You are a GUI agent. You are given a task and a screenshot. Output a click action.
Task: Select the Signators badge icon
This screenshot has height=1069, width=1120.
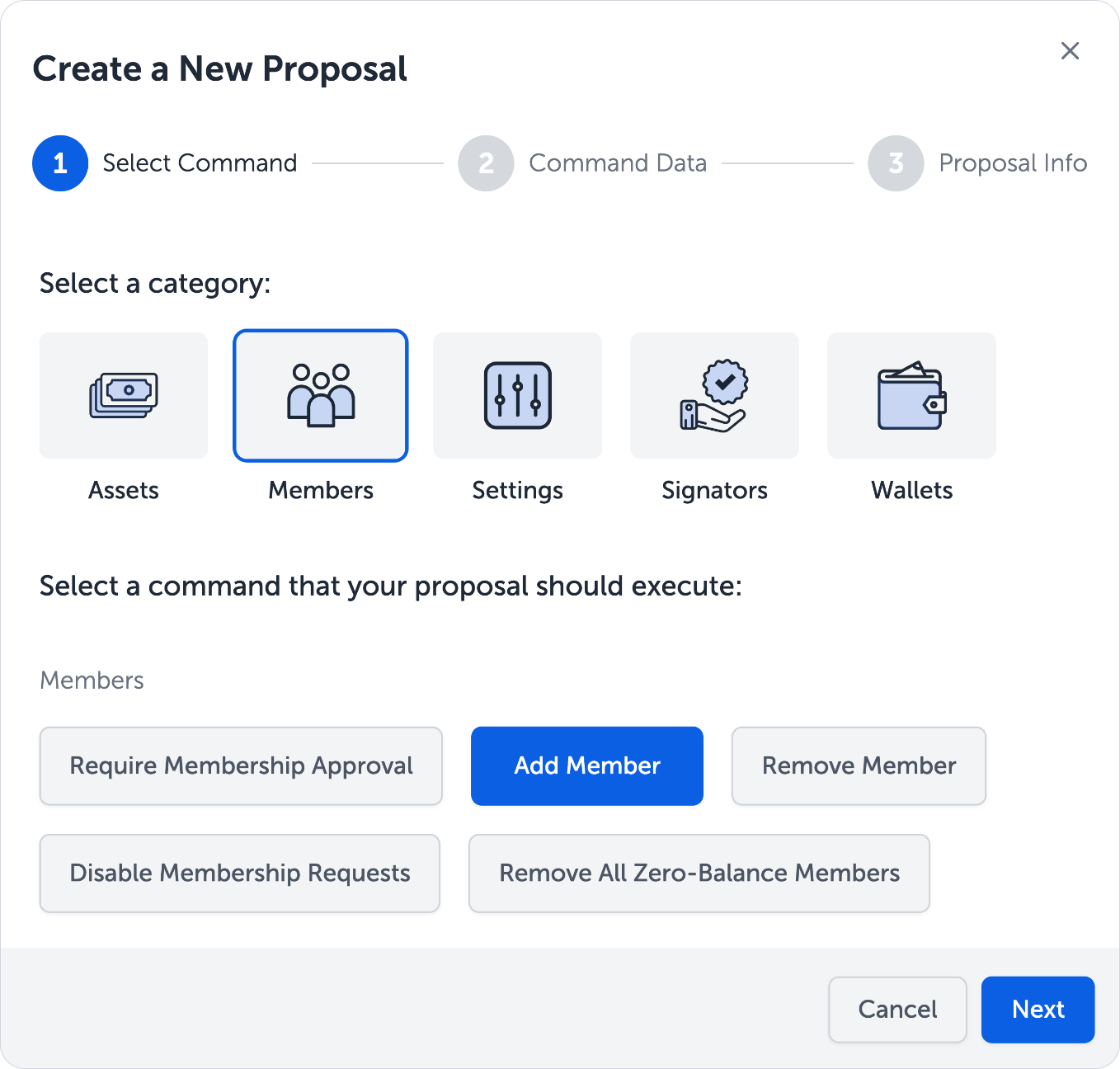[714, 396]
